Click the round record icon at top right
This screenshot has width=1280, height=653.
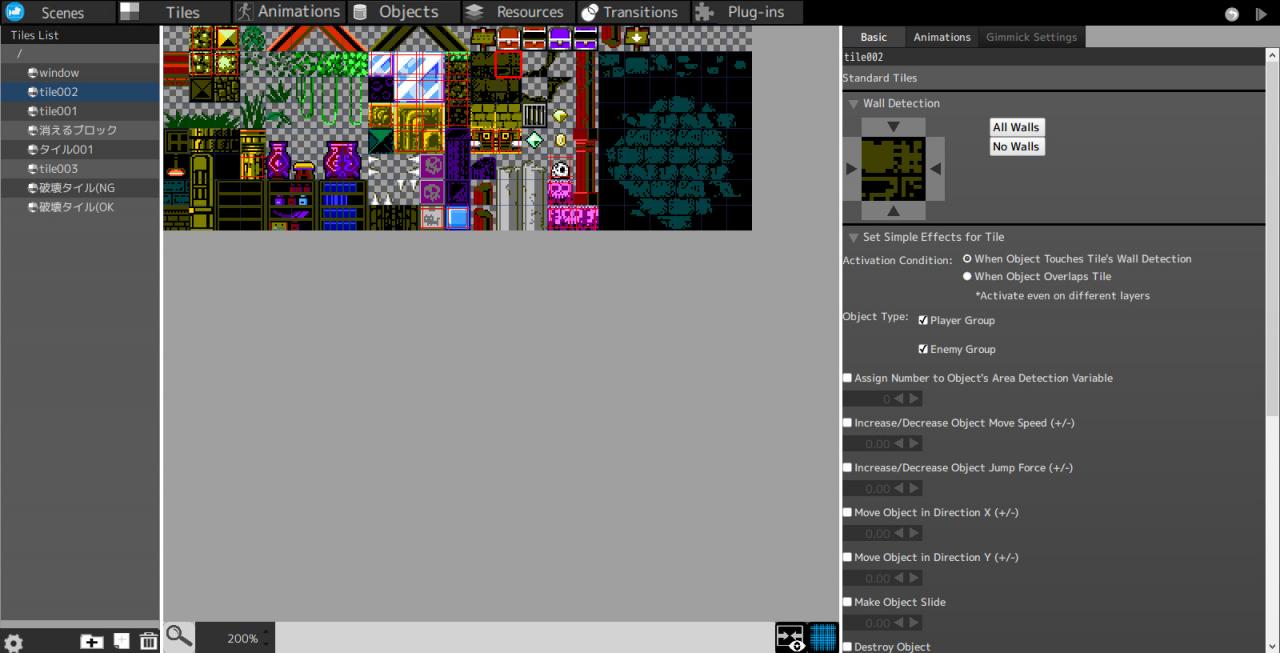(1232, 14)
